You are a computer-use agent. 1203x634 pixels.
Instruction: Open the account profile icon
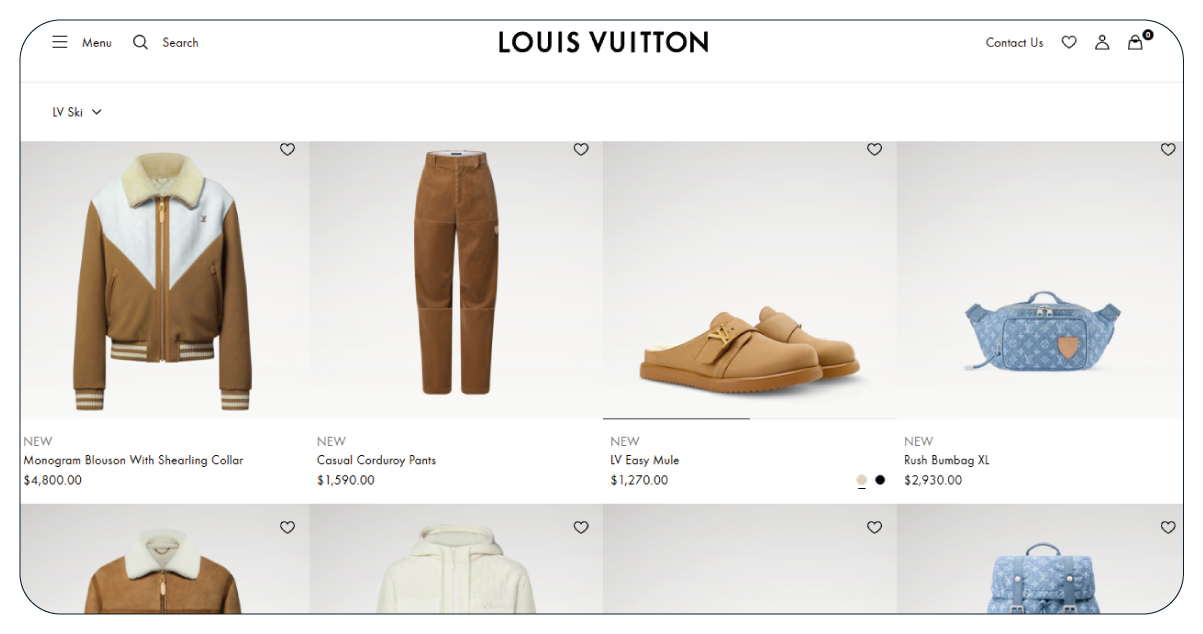(1102, 42)
